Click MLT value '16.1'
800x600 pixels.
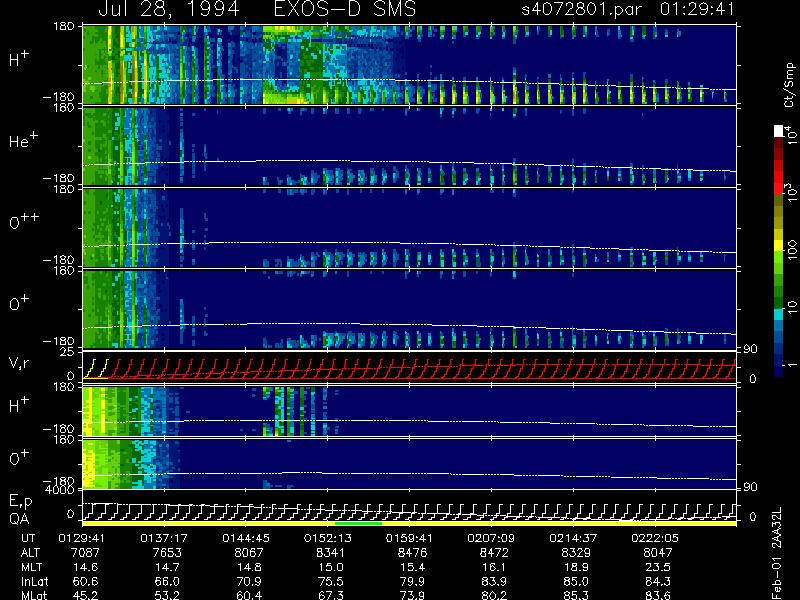pyautogui.click(x=494, y=567)
